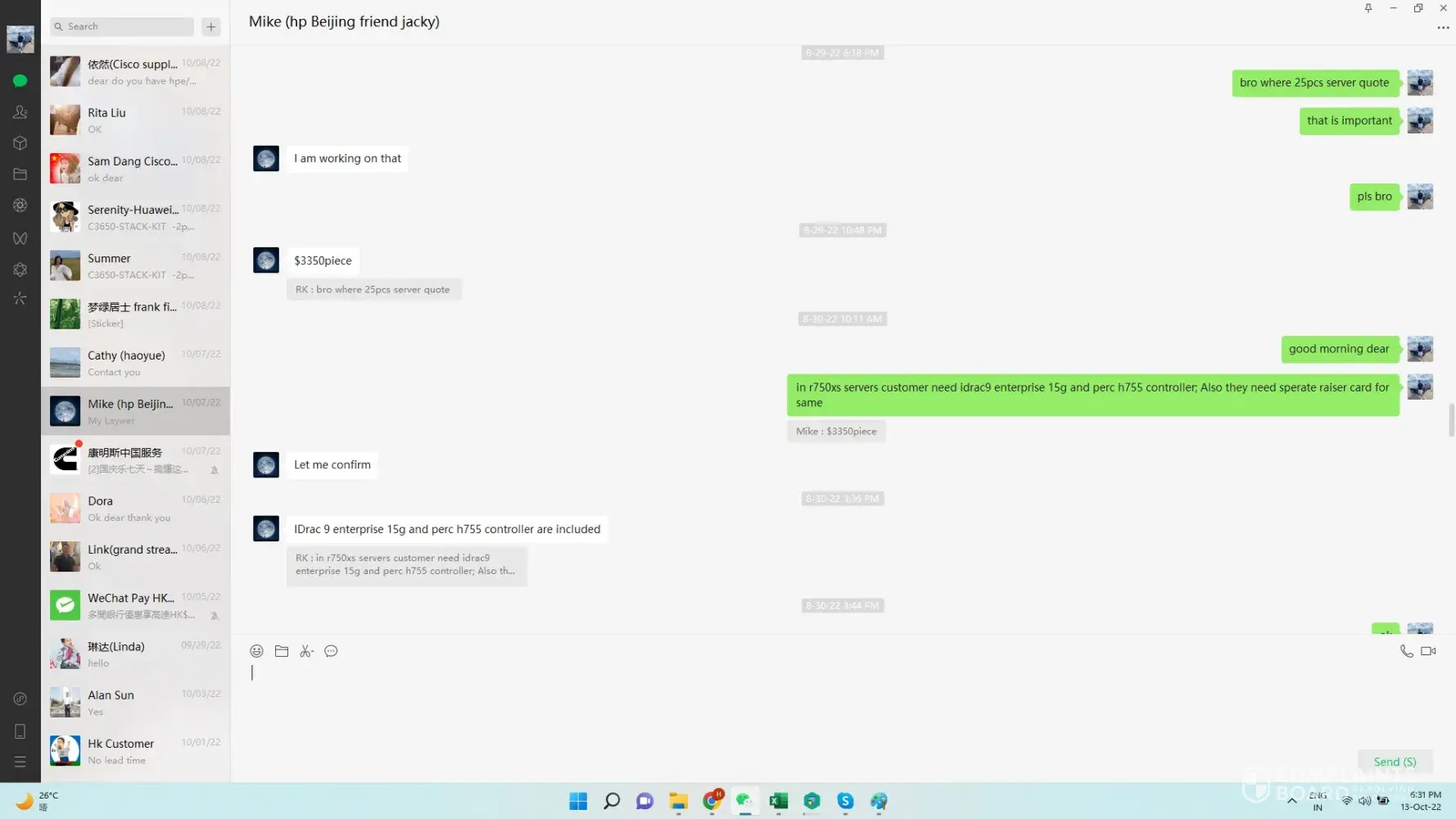Open Rita Liu conversation
Image resolution: width=1456 pixels, height=819 pixels.
[x=135, y=120]
